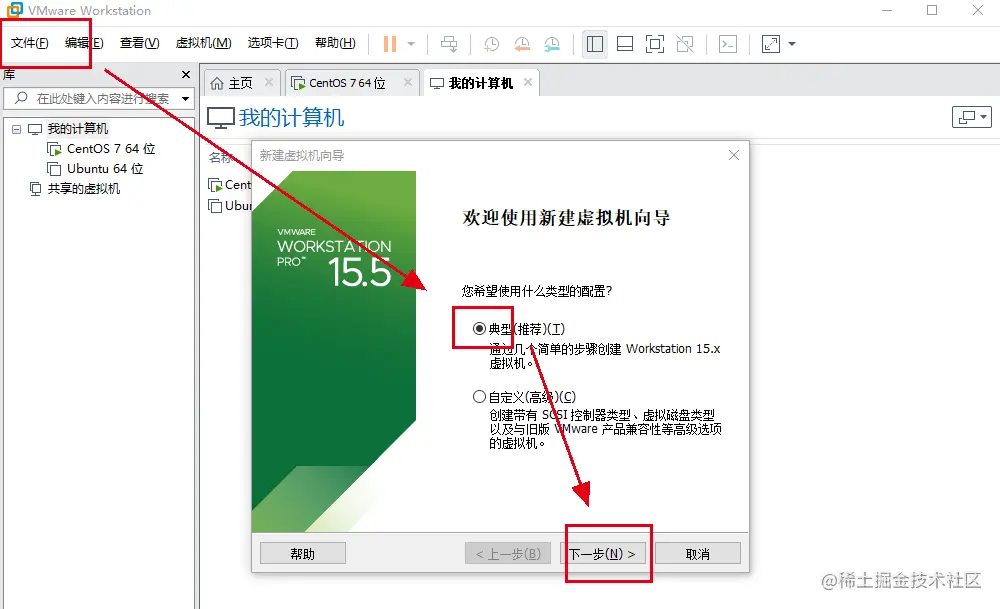Collapse the 我的计算机 tree node

click(x=17, y=129)
